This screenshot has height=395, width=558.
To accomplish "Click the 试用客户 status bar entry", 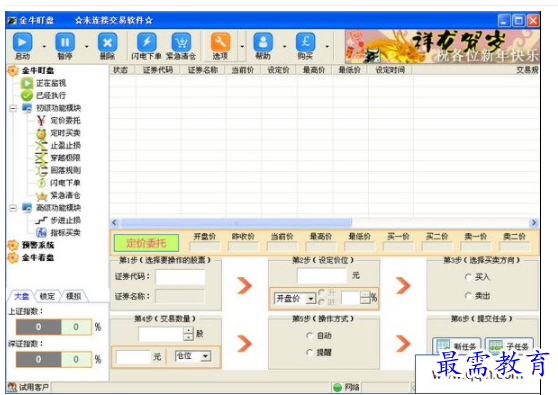I will pyautogui.click(x=29, y=387).
